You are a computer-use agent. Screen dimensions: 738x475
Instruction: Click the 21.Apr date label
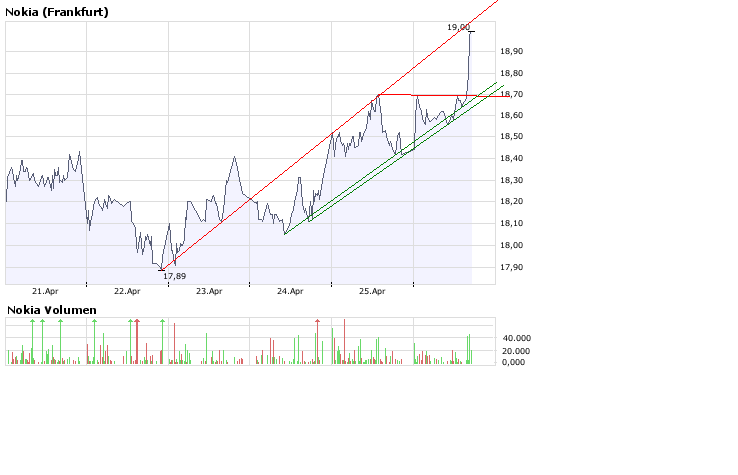(45, 291)
